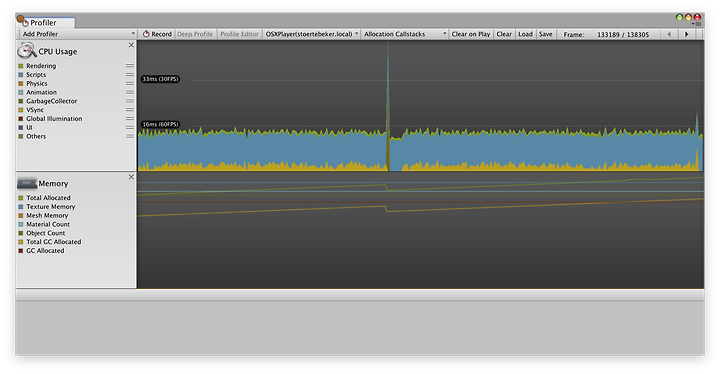Click the 33ms (30FPS) chart label

coord(160,79)
